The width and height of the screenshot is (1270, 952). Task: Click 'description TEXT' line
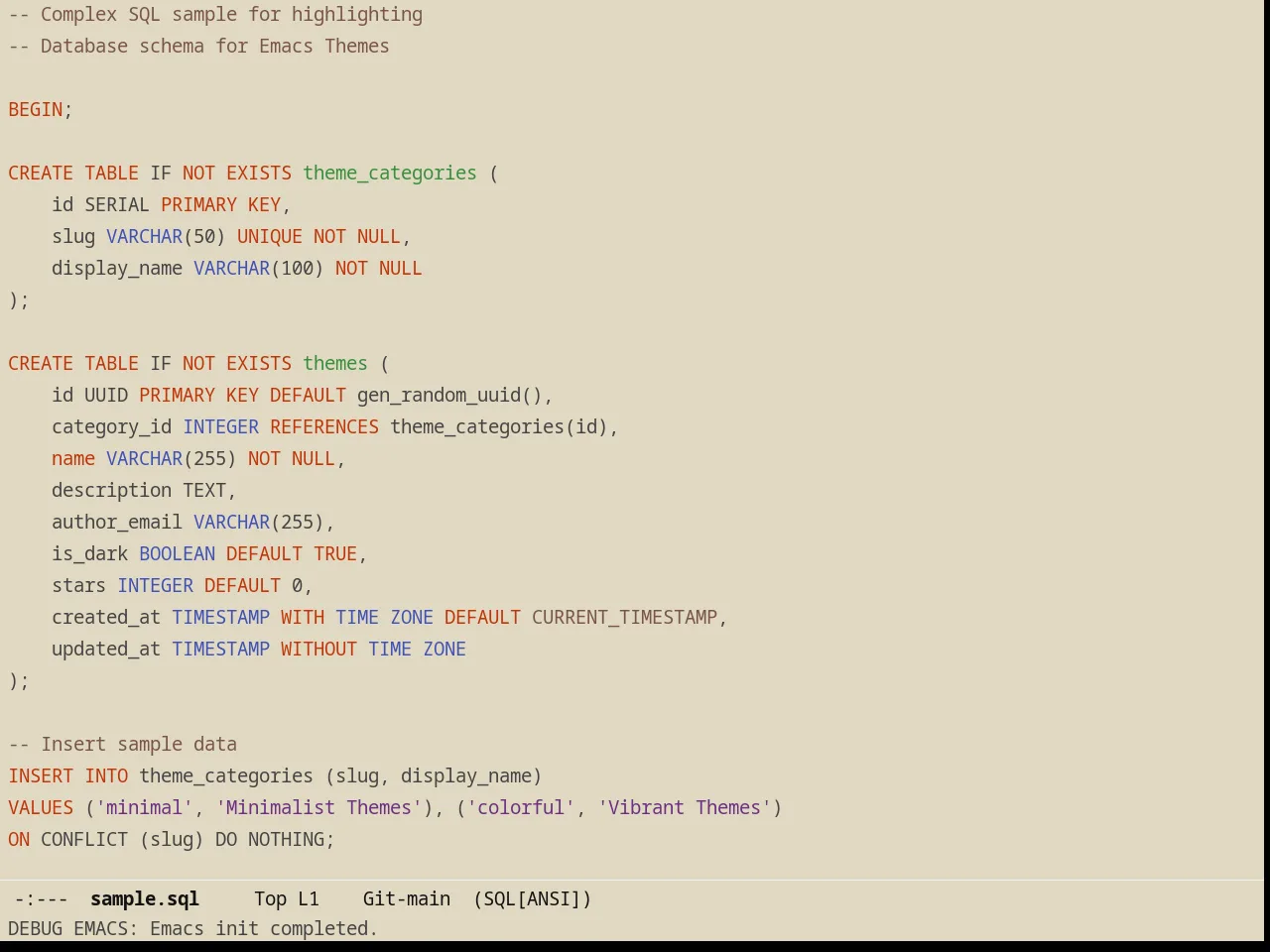pos(144,490)
